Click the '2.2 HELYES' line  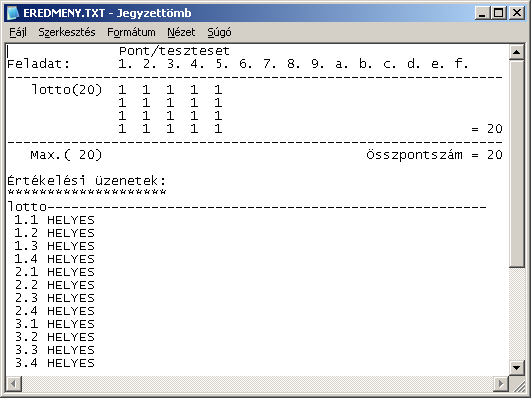(x=54, y=285)
